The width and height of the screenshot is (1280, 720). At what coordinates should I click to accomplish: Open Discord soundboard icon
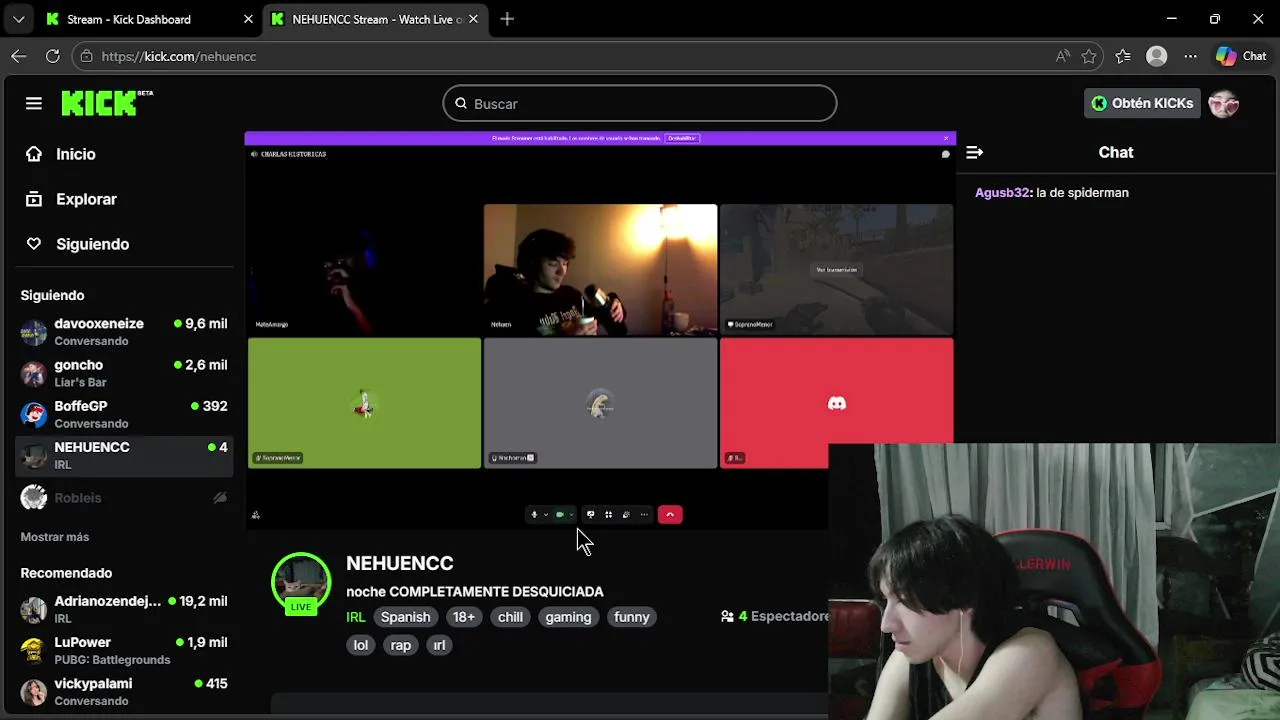pos(626,515)
